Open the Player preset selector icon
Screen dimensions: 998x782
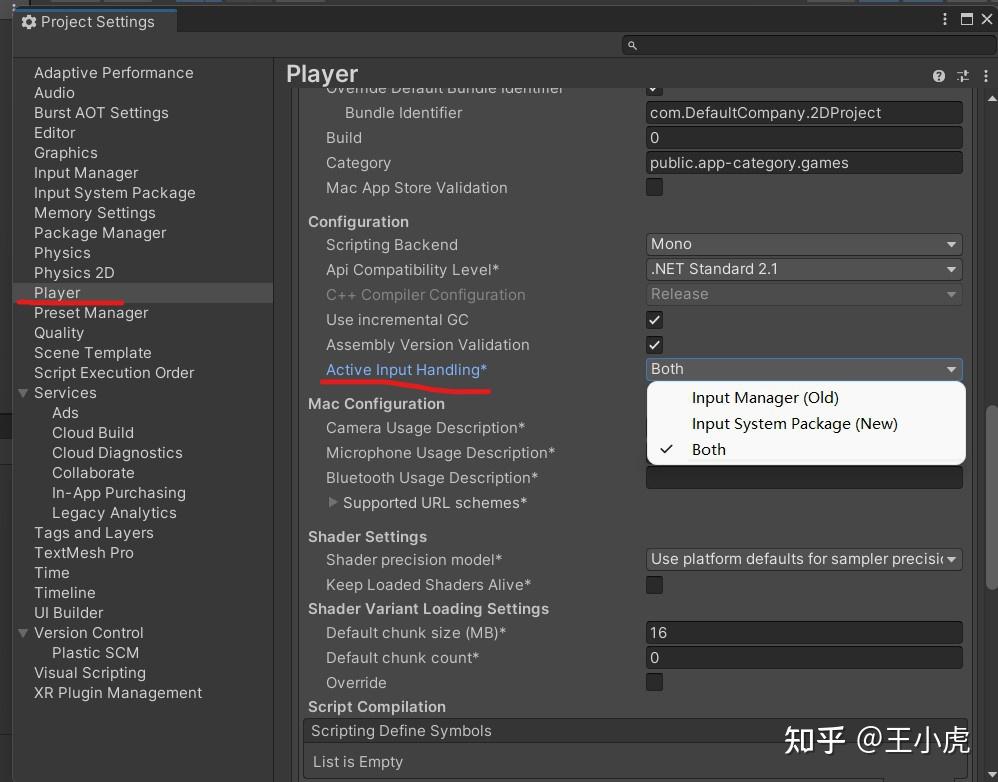962,76
